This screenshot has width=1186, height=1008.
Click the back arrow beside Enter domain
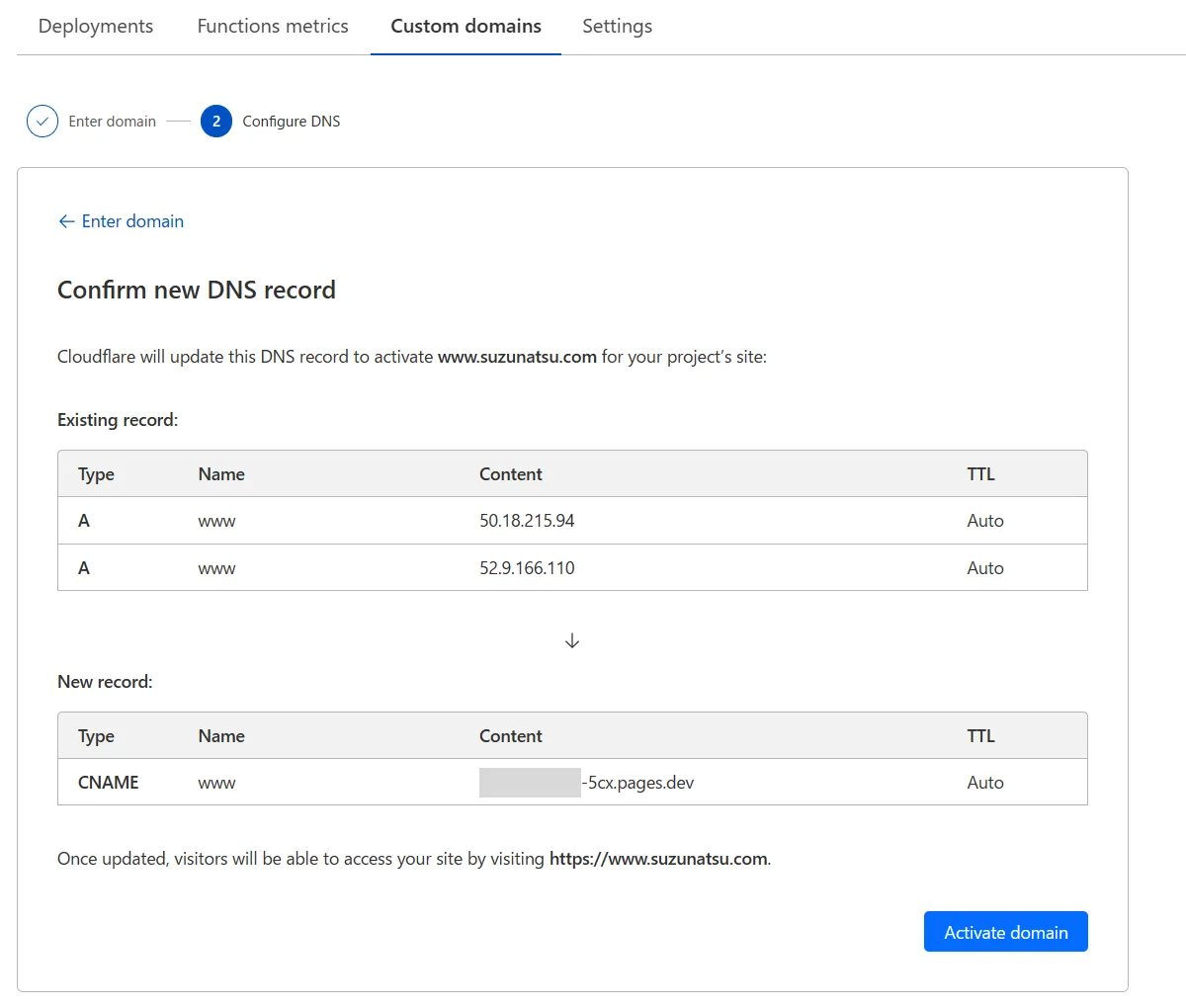66,221
